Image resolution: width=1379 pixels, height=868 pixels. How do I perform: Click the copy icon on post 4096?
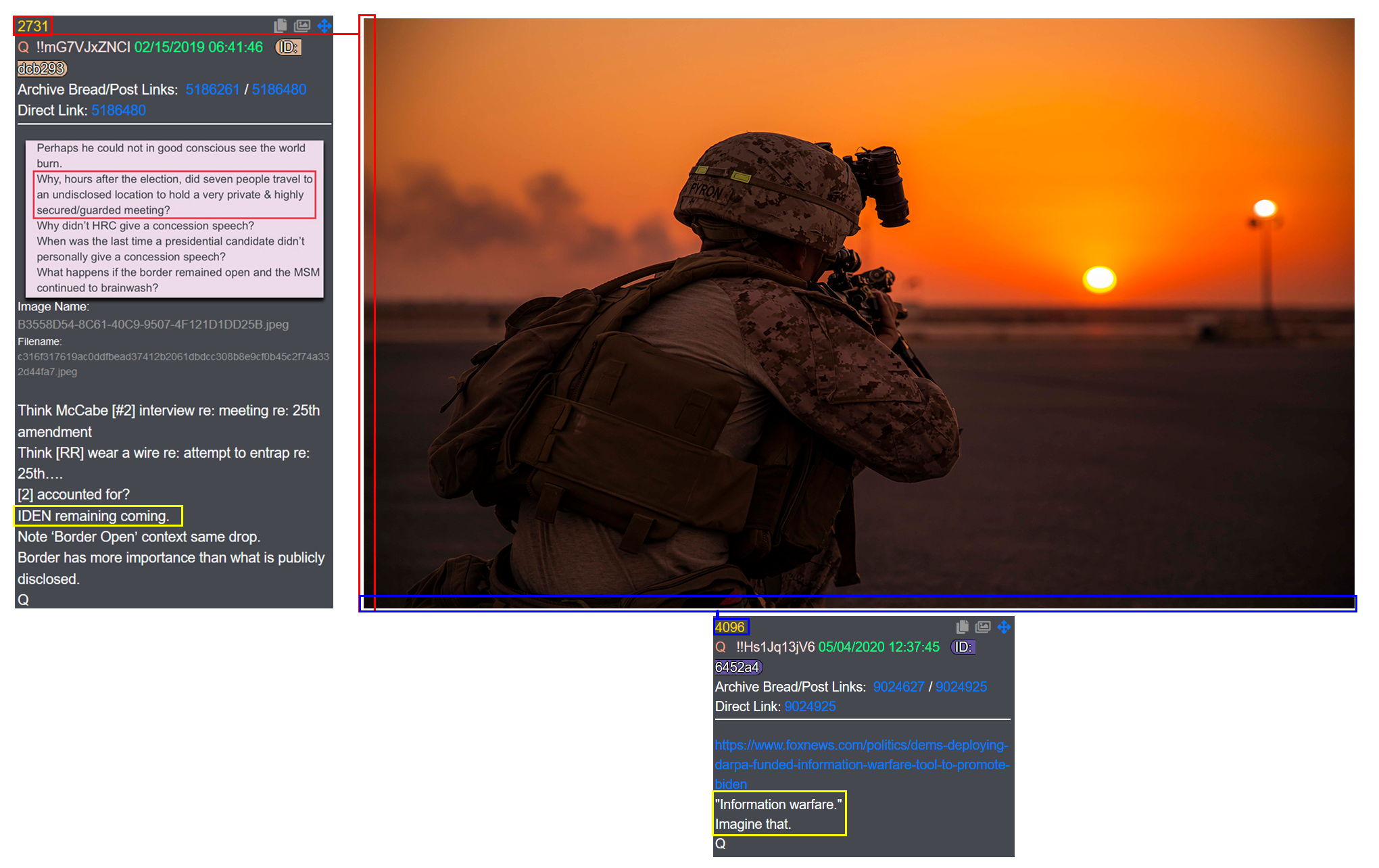click(x=963, y=627)
